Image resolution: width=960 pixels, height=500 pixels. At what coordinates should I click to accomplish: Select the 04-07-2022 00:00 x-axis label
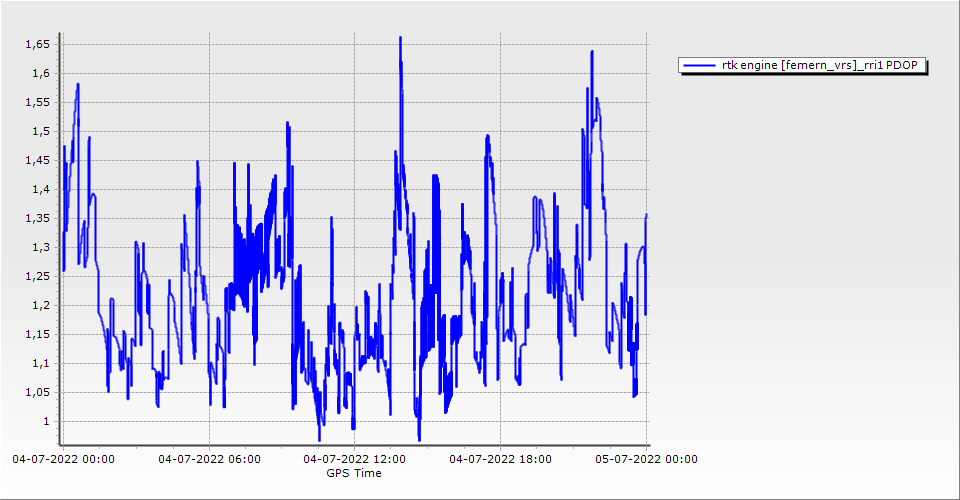[63, 459]
